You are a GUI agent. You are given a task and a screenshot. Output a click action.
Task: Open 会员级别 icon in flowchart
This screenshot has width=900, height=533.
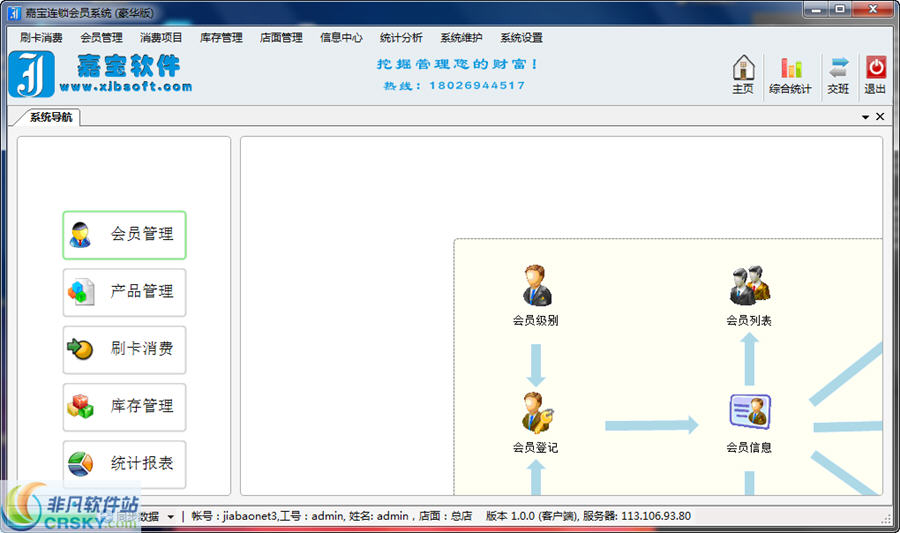tap(536, 285)
